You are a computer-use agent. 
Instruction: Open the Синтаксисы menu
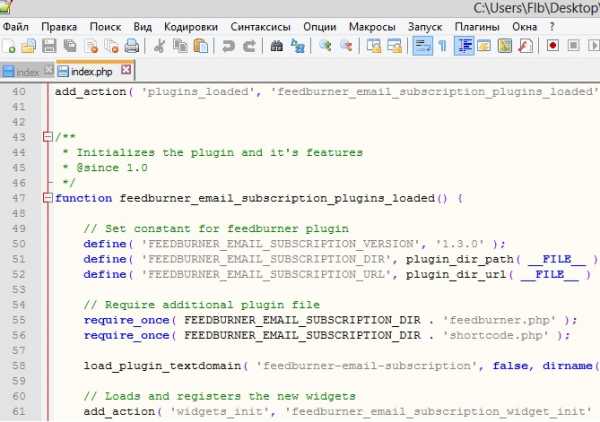258,25
